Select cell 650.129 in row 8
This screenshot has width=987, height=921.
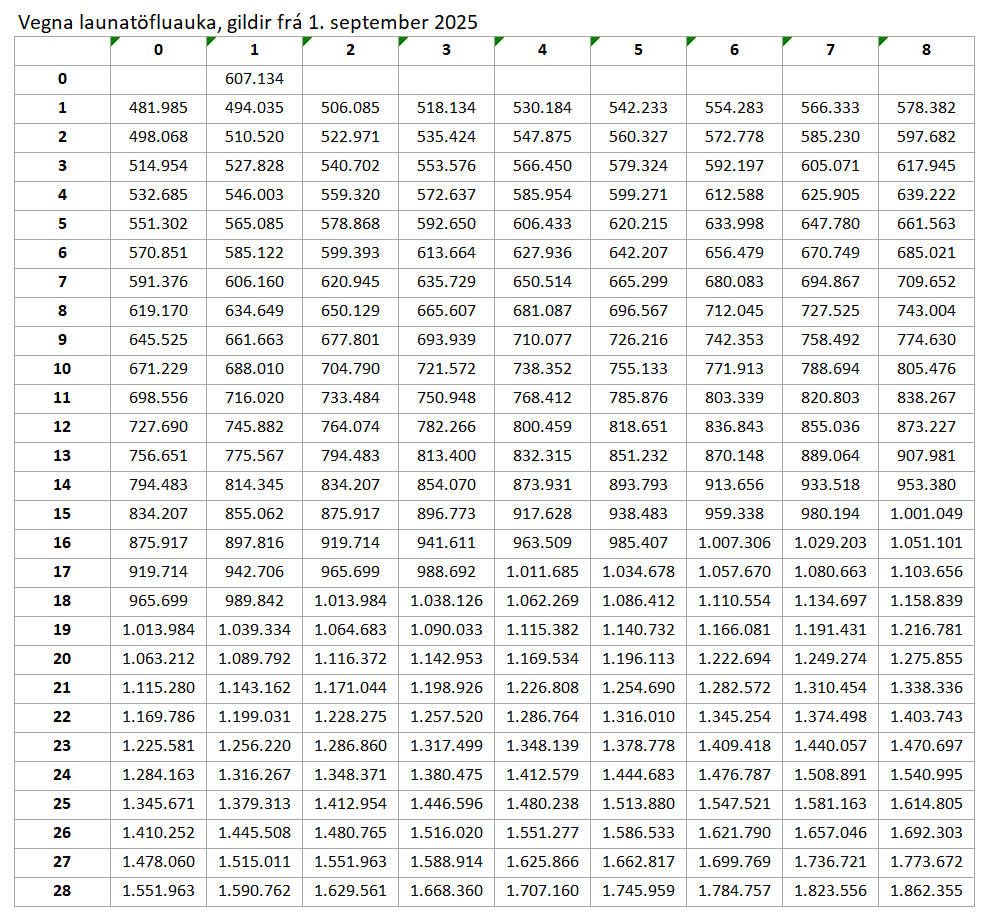[x=351, y=310]
